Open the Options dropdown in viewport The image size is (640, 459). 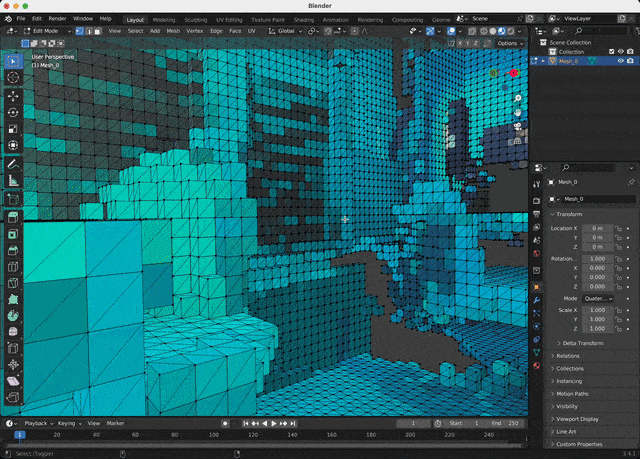(x=510, y=43)
